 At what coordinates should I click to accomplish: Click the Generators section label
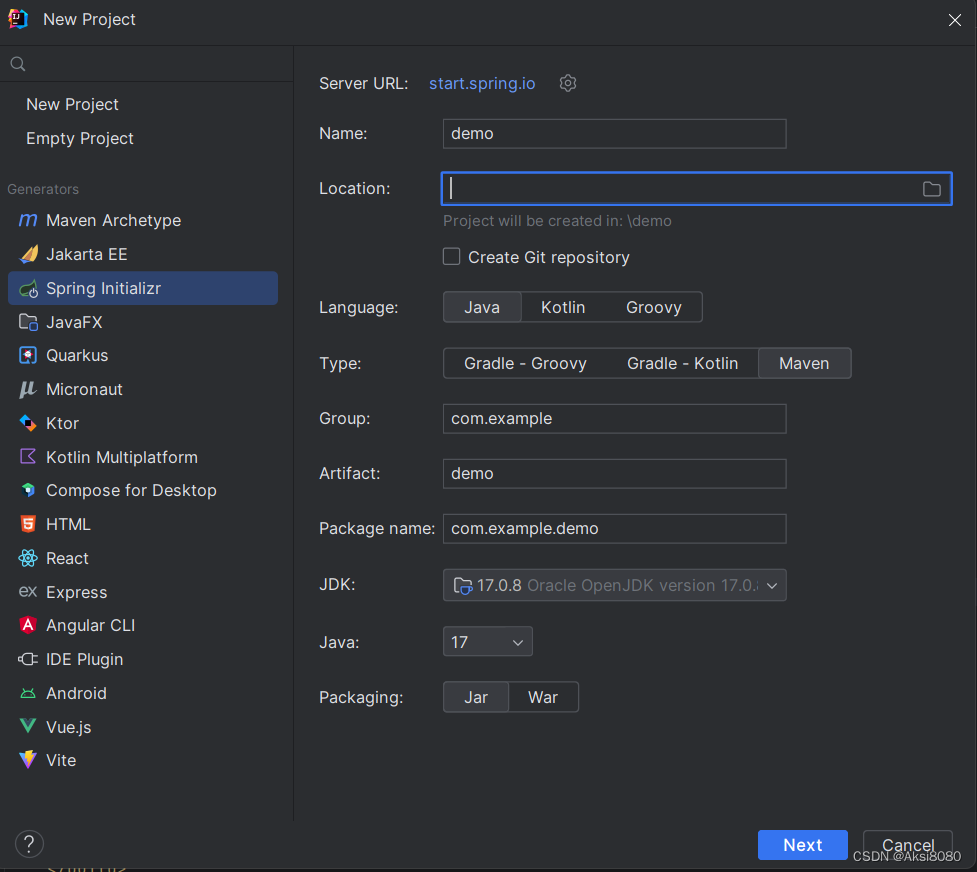(43, 189)
